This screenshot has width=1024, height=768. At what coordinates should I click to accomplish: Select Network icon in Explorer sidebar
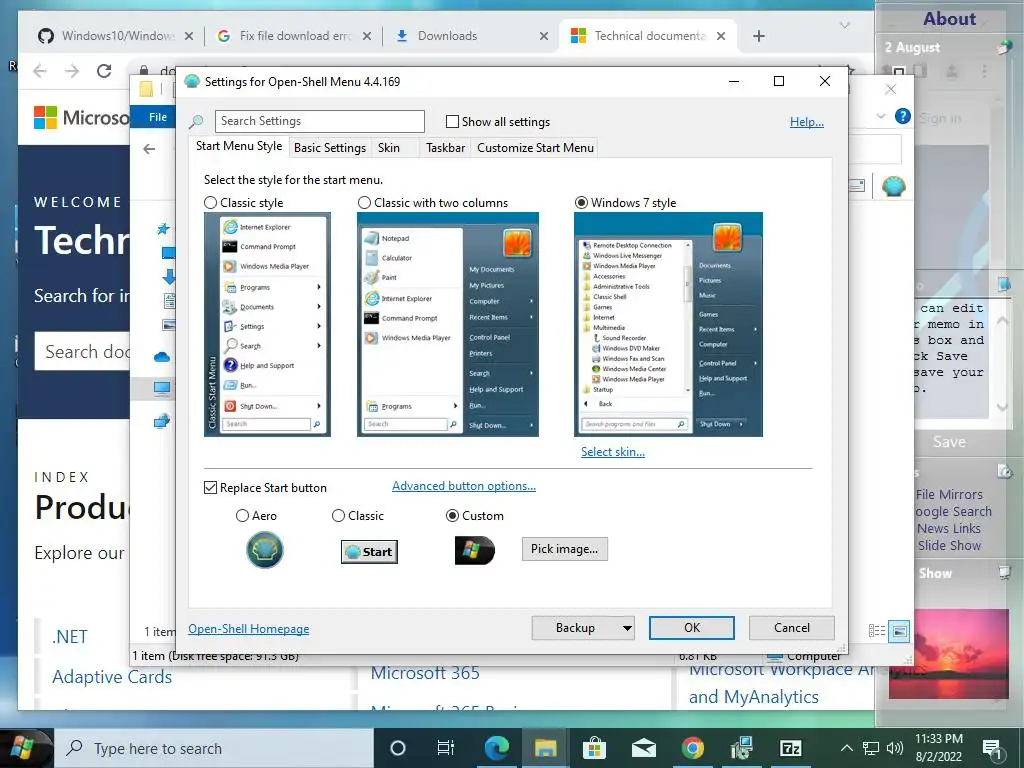[x=162, y=421]
